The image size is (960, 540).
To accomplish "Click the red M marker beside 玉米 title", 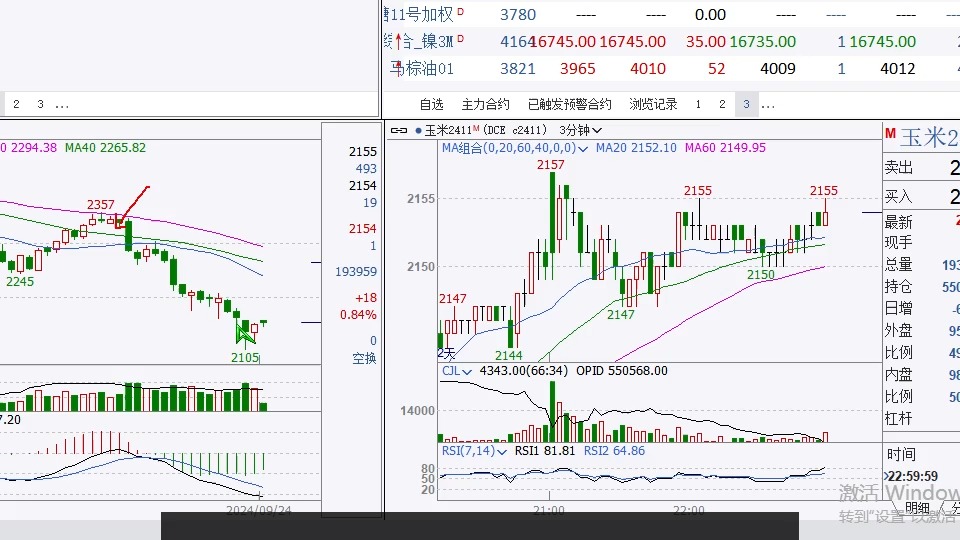I will [x=889, y=132].
